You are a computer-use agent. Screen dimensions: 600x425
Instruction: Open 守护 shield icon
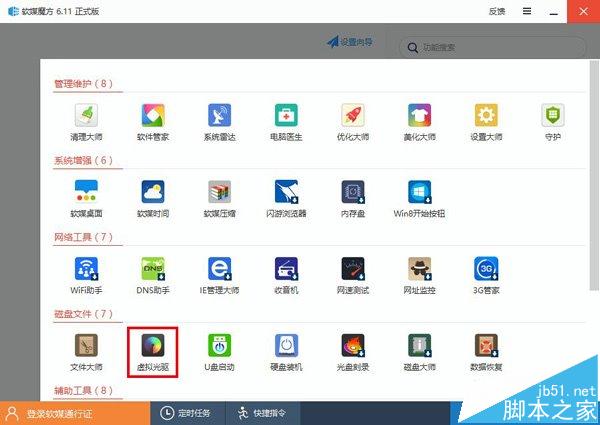pos(553,122)
